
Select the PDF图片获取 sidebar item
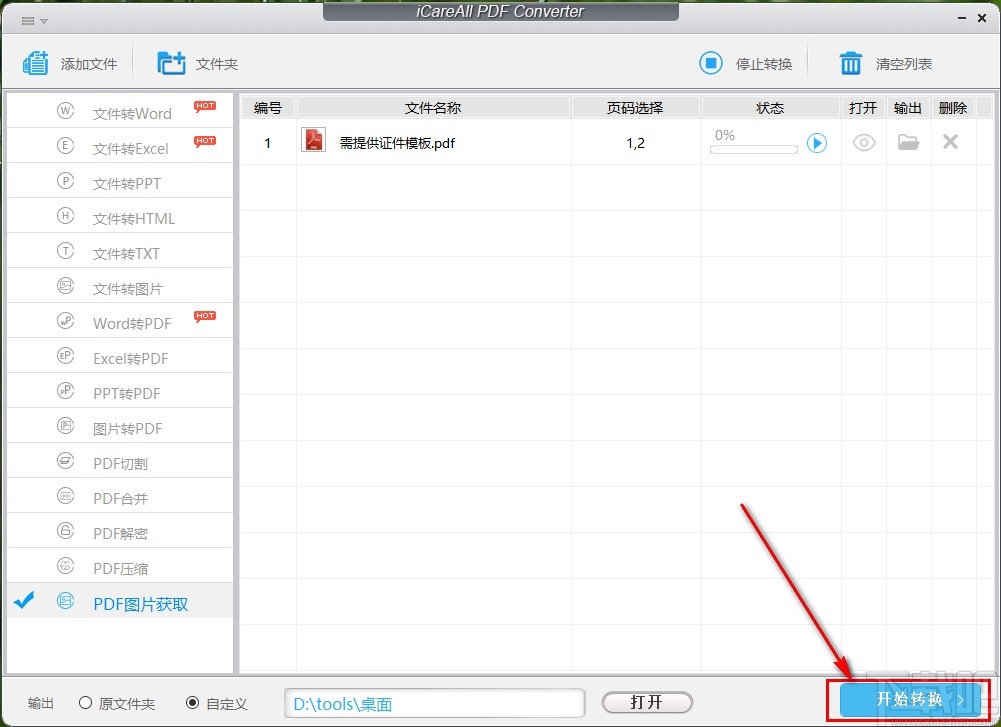[x=120, y=601]
